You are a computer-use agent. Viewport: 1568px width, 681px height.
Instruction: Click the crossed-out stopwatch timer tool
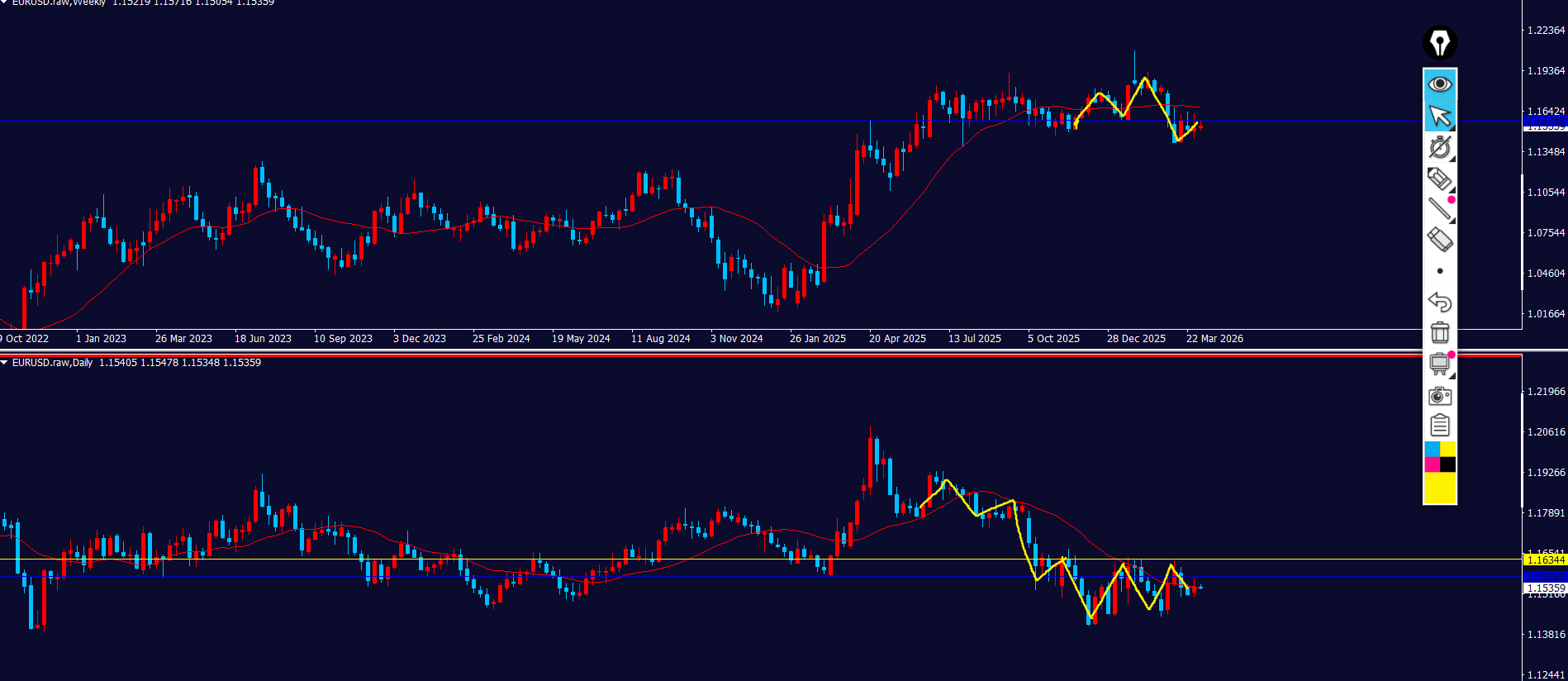[1439, 147]
